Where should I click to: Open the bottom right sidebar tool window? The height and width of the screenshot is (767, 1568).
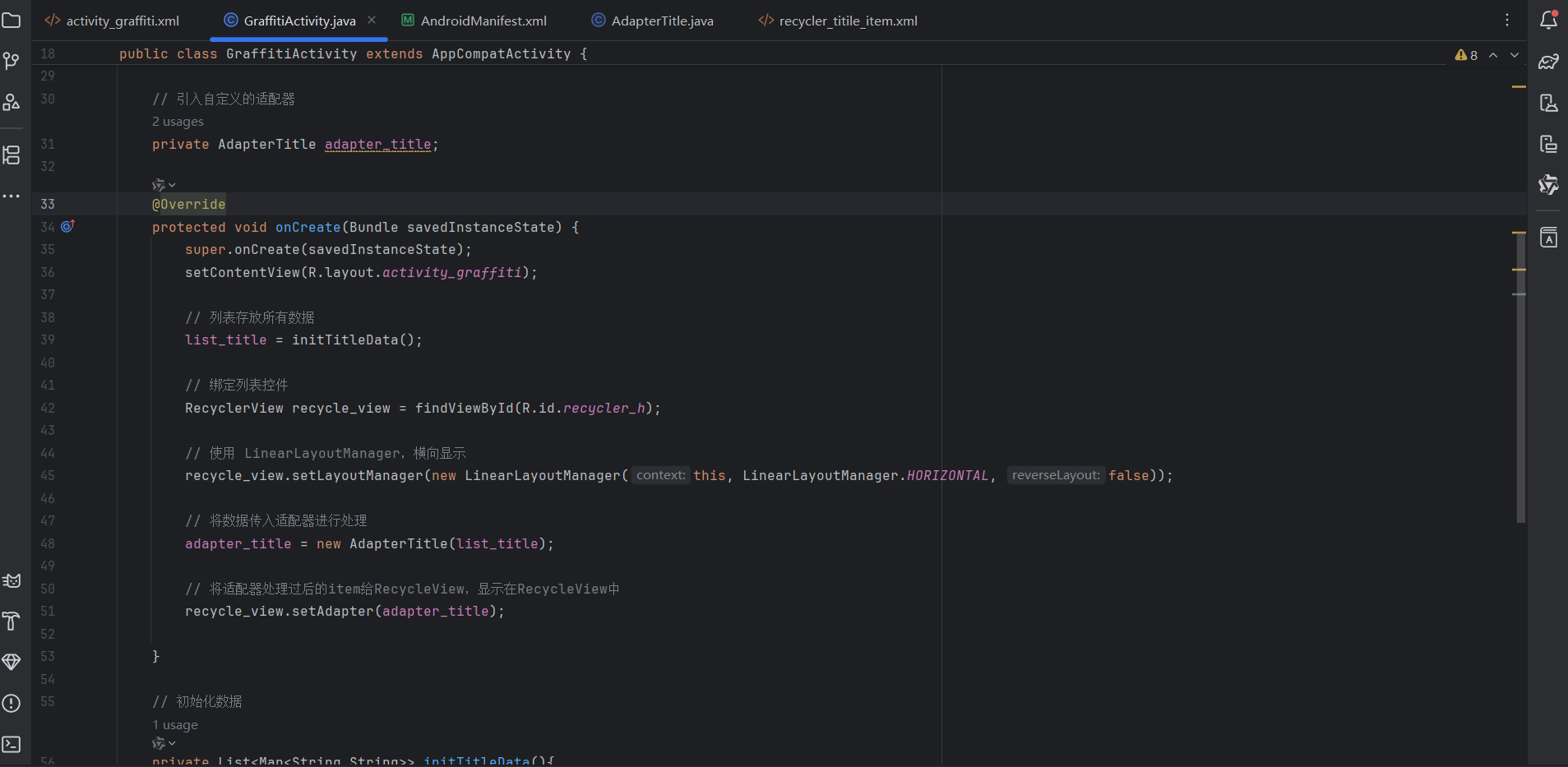pyautogui.click(x=1548, y=238)
